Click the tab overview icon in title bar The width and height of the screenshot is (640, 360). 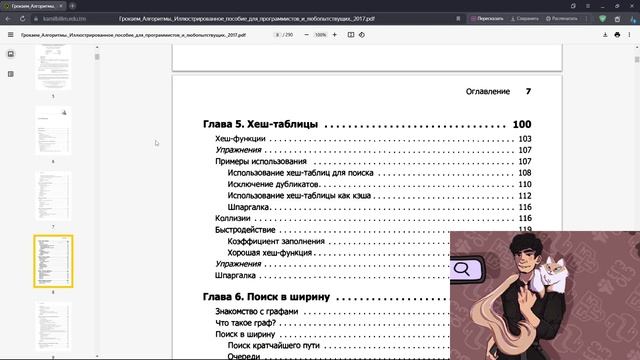point(573,6)
